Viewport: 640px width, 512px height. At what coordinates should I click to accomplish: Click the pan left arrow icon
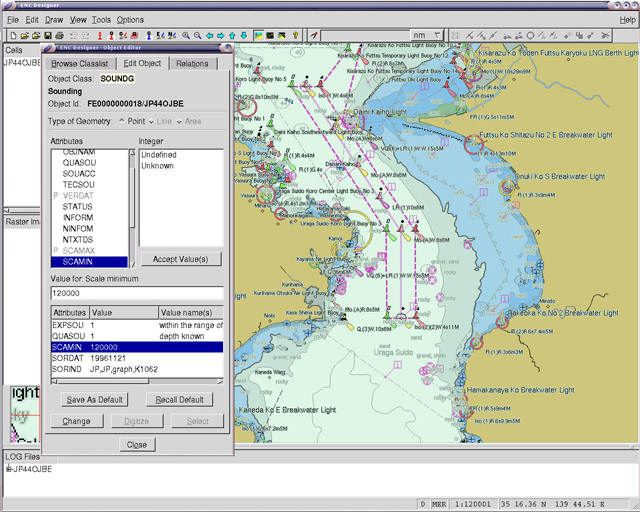click(210, 35)
